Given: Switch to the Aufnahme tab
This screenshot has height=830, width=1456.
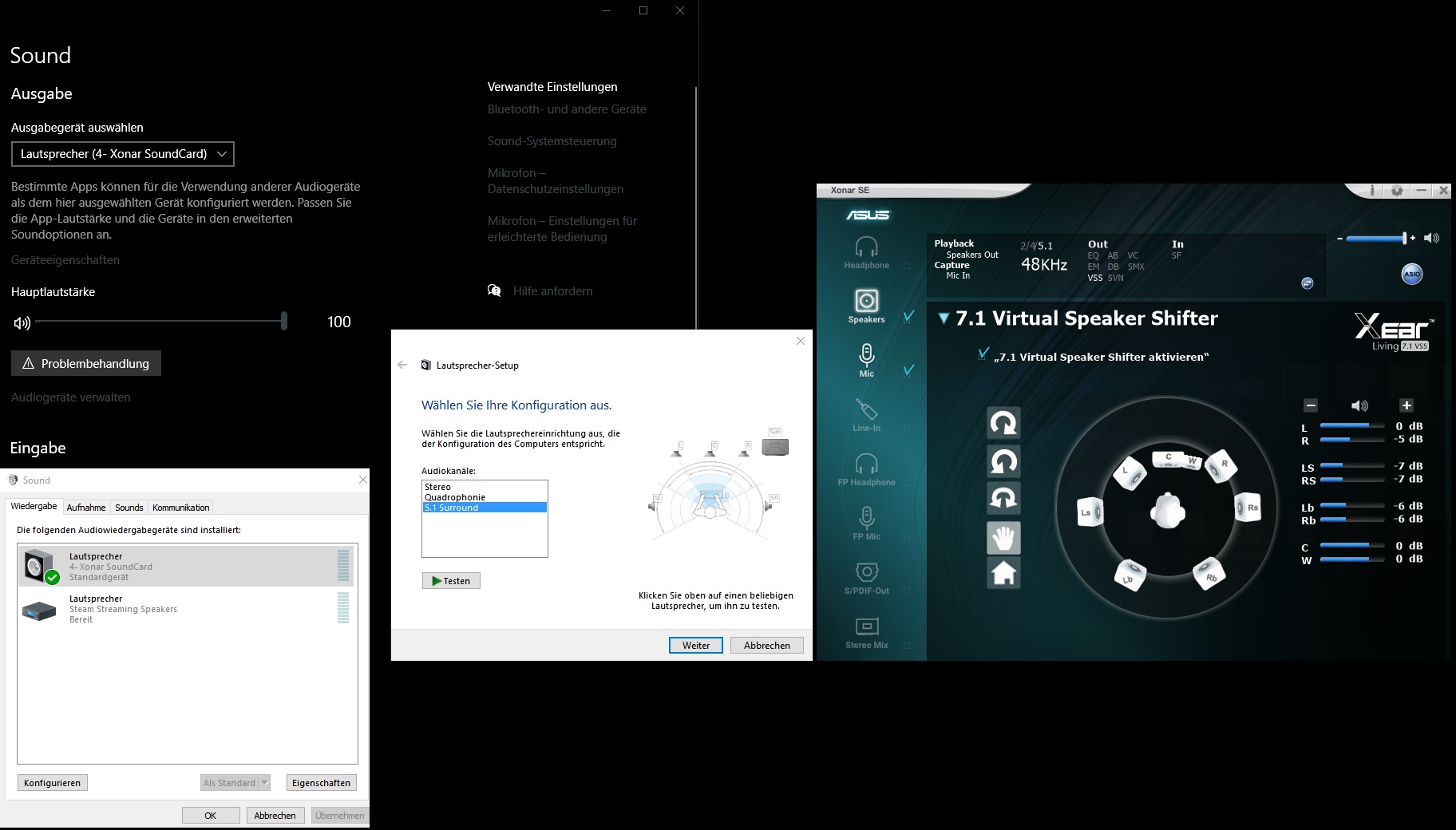Looking at the screenshot, I should pyautogui.click(x=86, y=508).
